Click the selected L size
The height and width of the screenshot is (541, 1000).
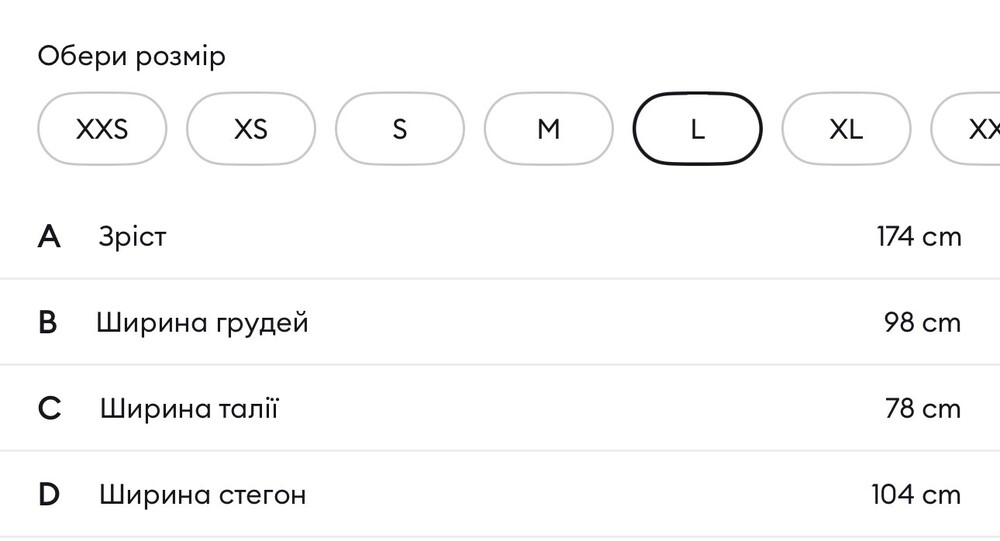(x=698, y=129)
